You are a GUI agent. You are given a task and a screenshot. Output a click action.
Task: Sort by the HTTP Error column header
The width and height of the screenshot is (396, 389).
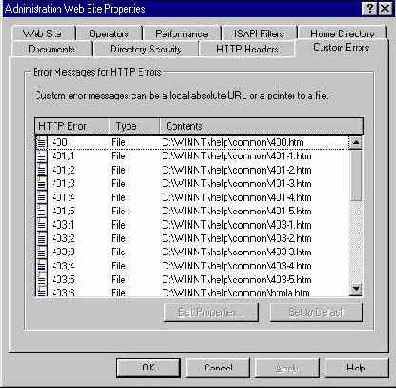coord(72,126)
